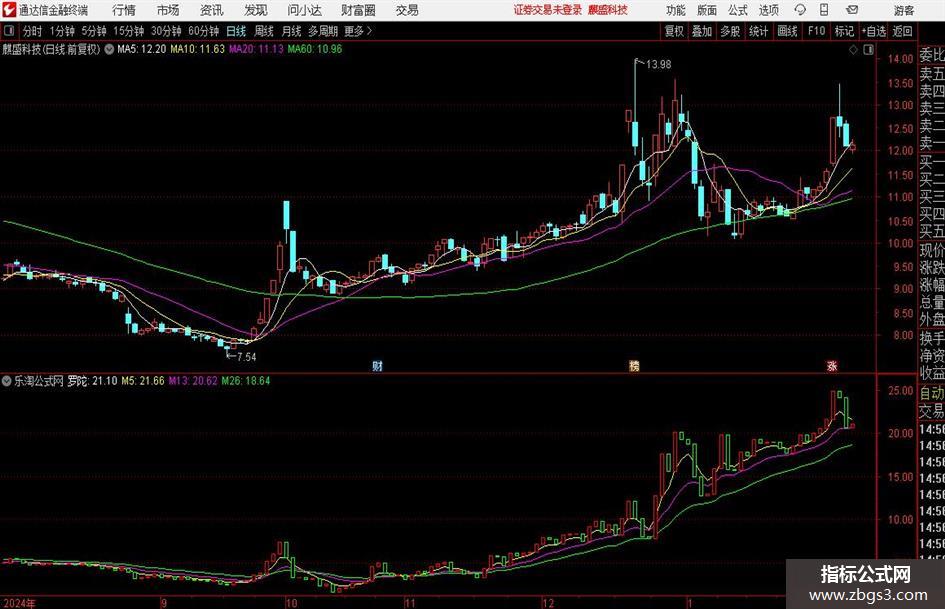Click the 叠加 overlay button

[x=702, y=31]
